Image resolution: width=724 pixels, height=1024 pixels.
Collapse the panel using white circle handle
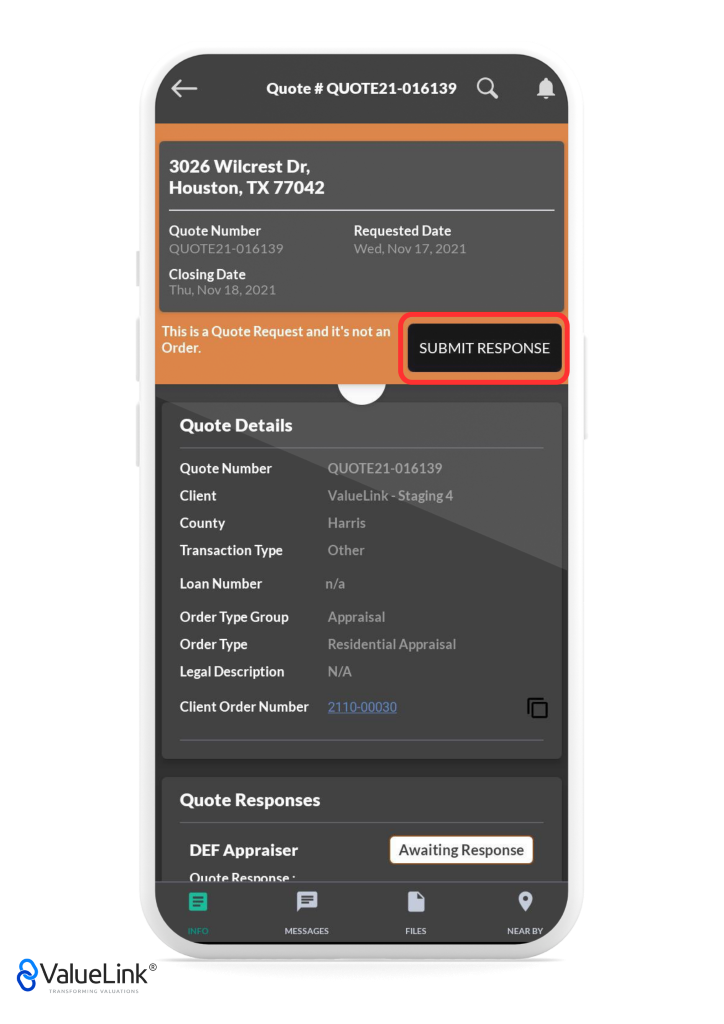362,389
